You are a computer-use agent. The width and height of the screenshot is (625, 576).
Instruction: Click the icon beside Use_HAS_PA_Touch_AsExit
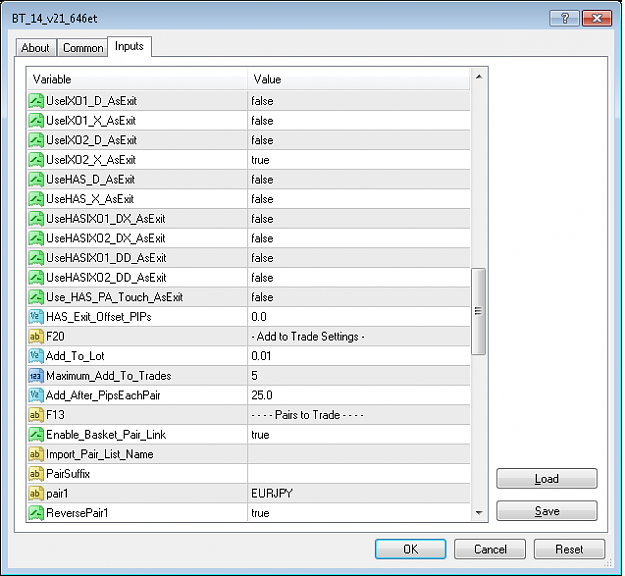coord(36,297)
